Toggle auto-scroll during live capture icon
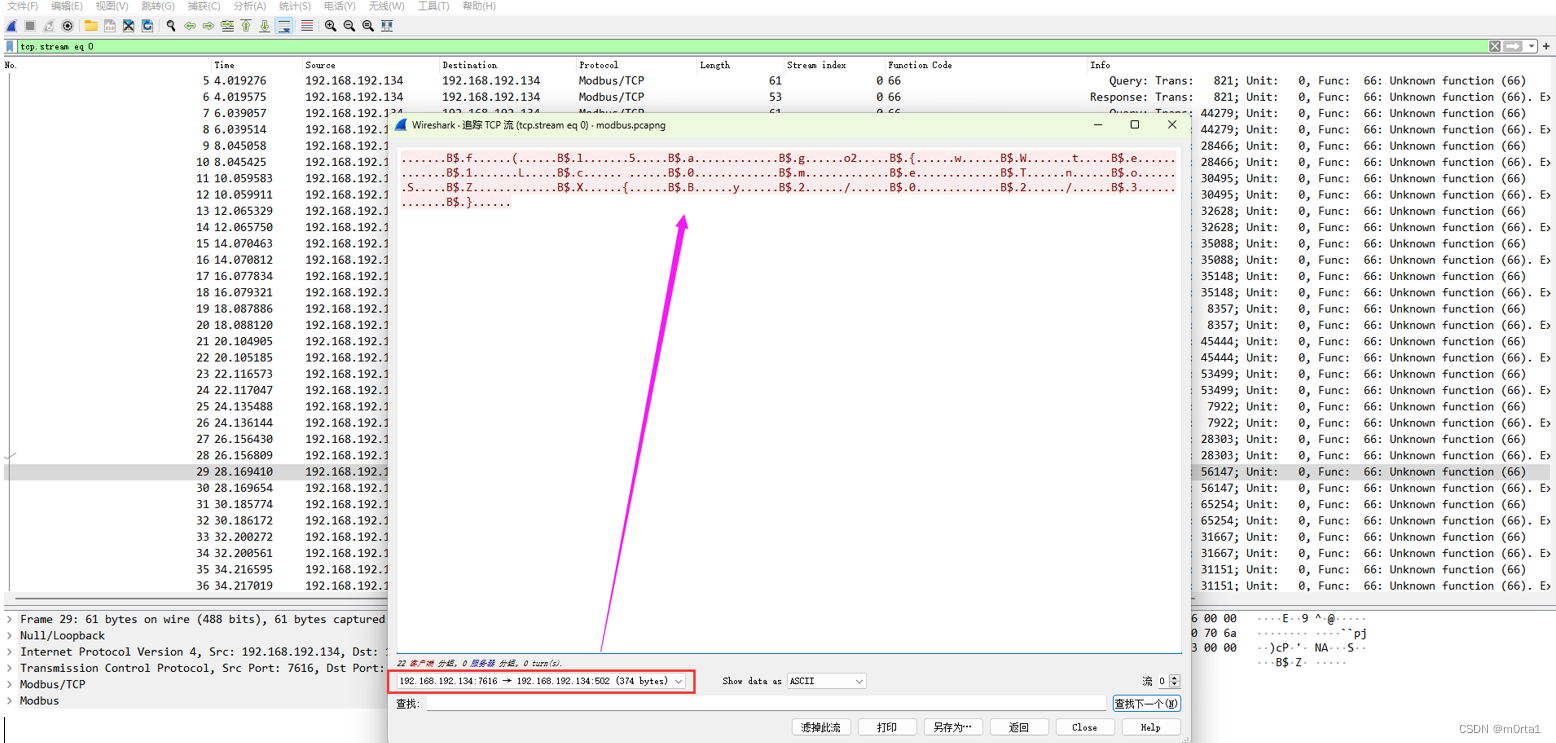 click(285, 26)
